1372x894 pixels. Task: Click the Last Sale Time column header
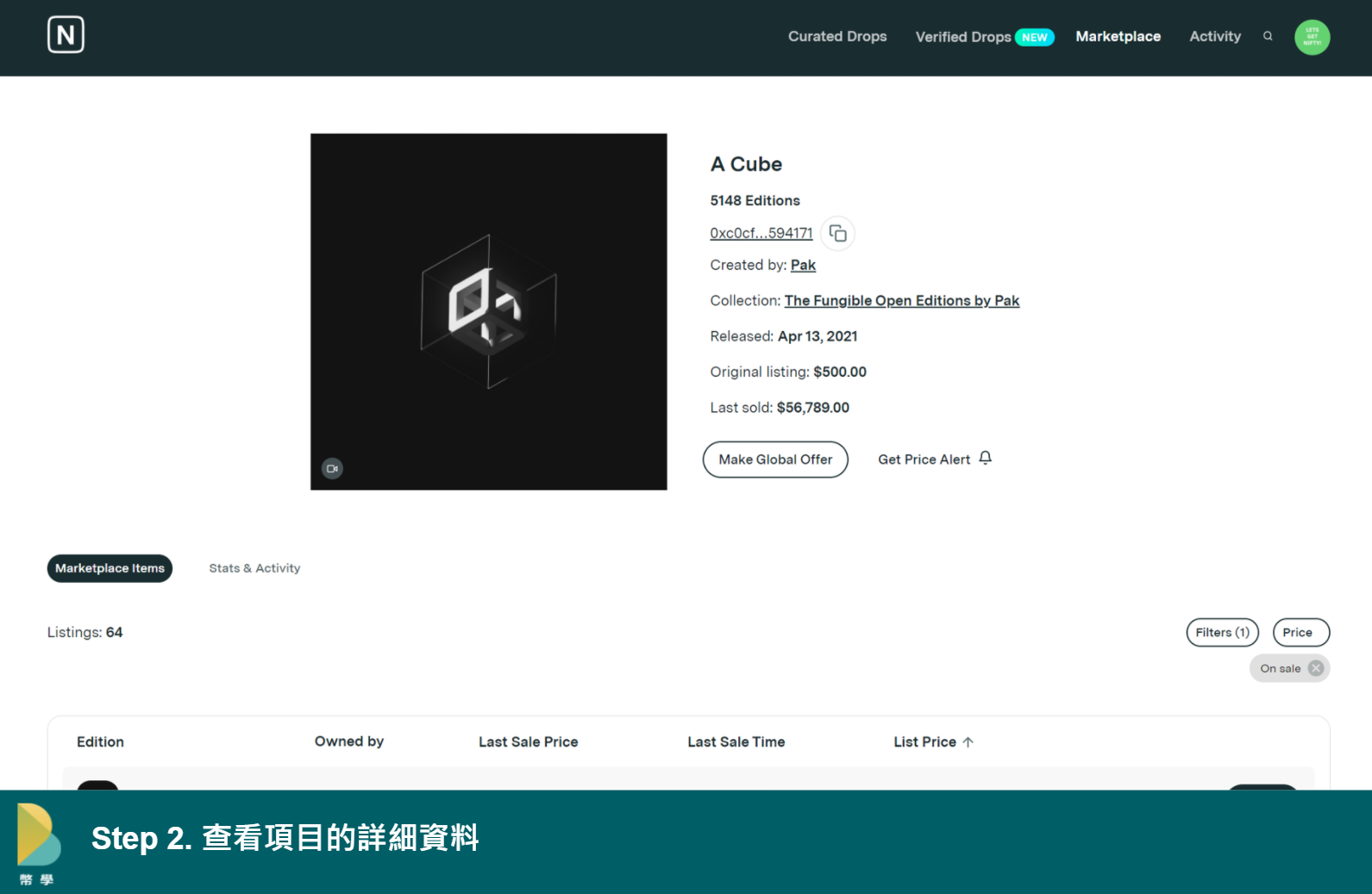[736, 742]
